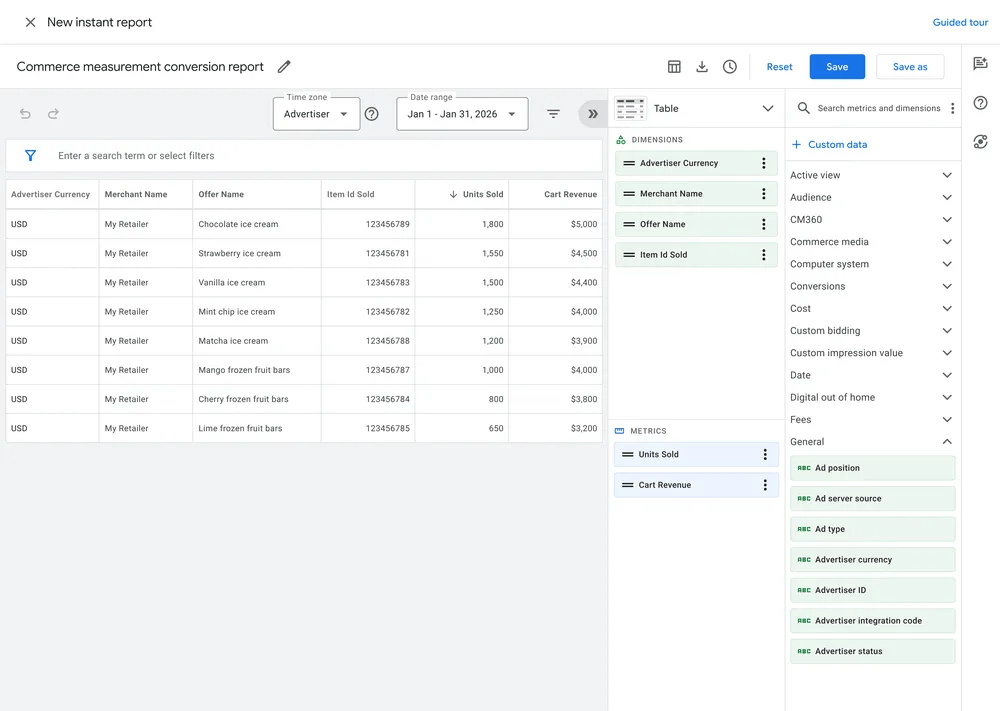Open the Date range dropdown
This screenshot has width=1000, height=711.
pyautogui.click(x=462, y=114)
